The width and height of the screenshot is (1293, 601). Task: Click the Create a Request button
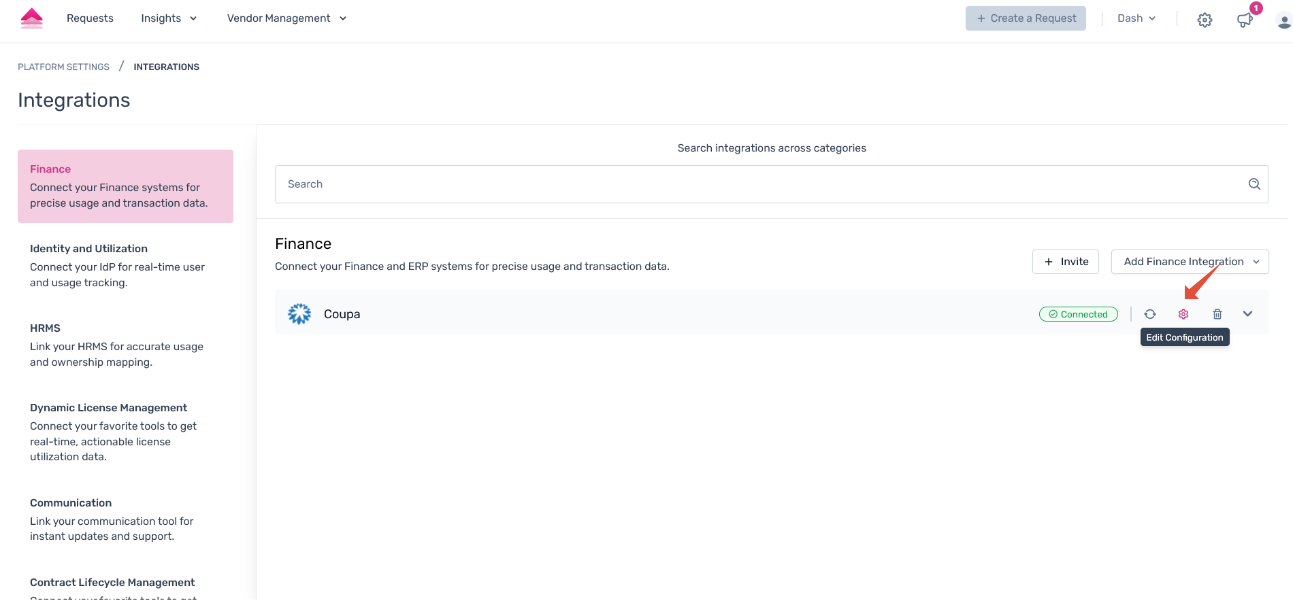click(1025, 17)
